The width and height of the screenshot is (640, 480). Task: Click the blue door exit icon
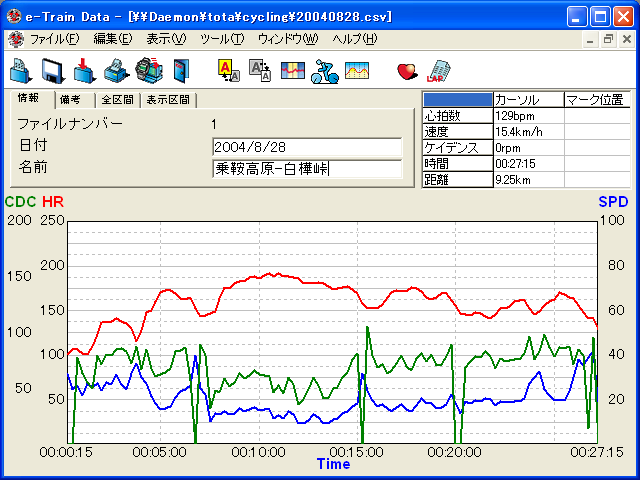coord(180,70)
